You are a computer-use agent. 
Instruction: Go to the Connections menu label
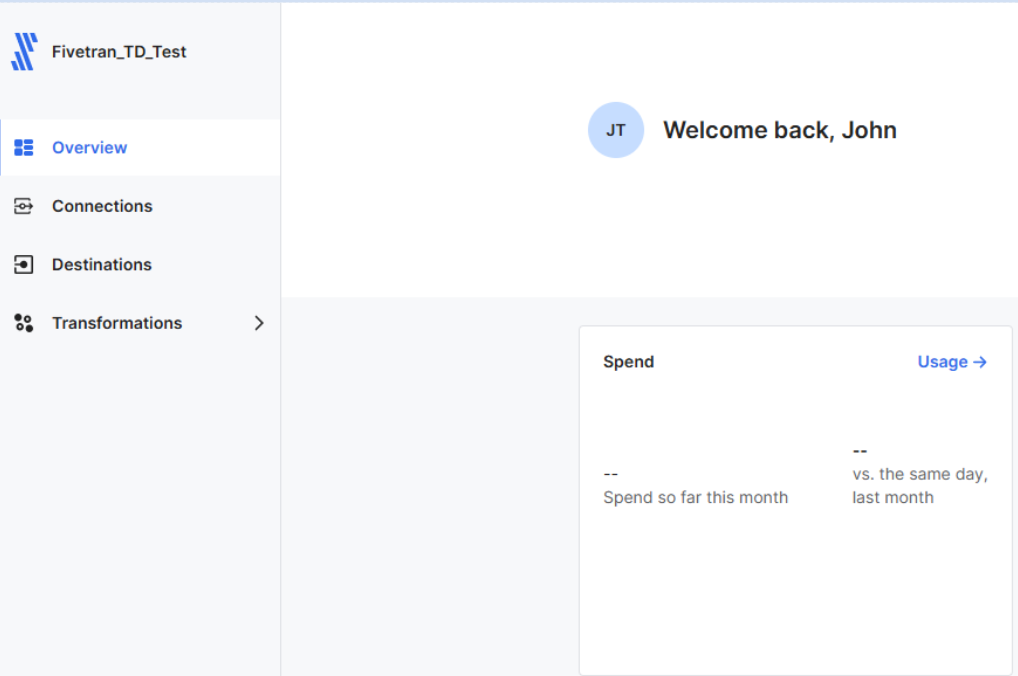pyautogui.click(x=102, y=206)
